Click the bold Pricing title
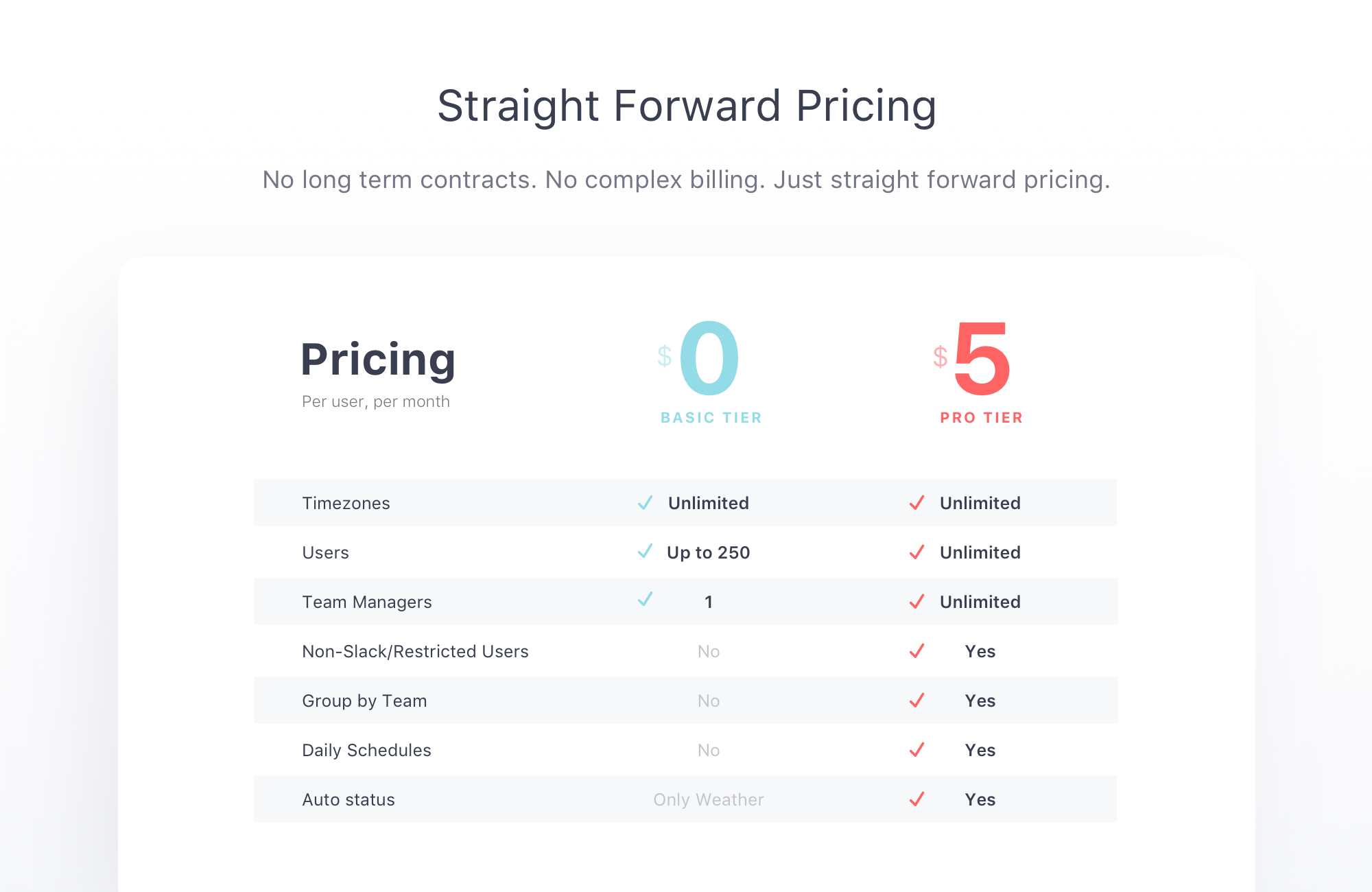This screenshot has width=1372, height=892. 378,360
